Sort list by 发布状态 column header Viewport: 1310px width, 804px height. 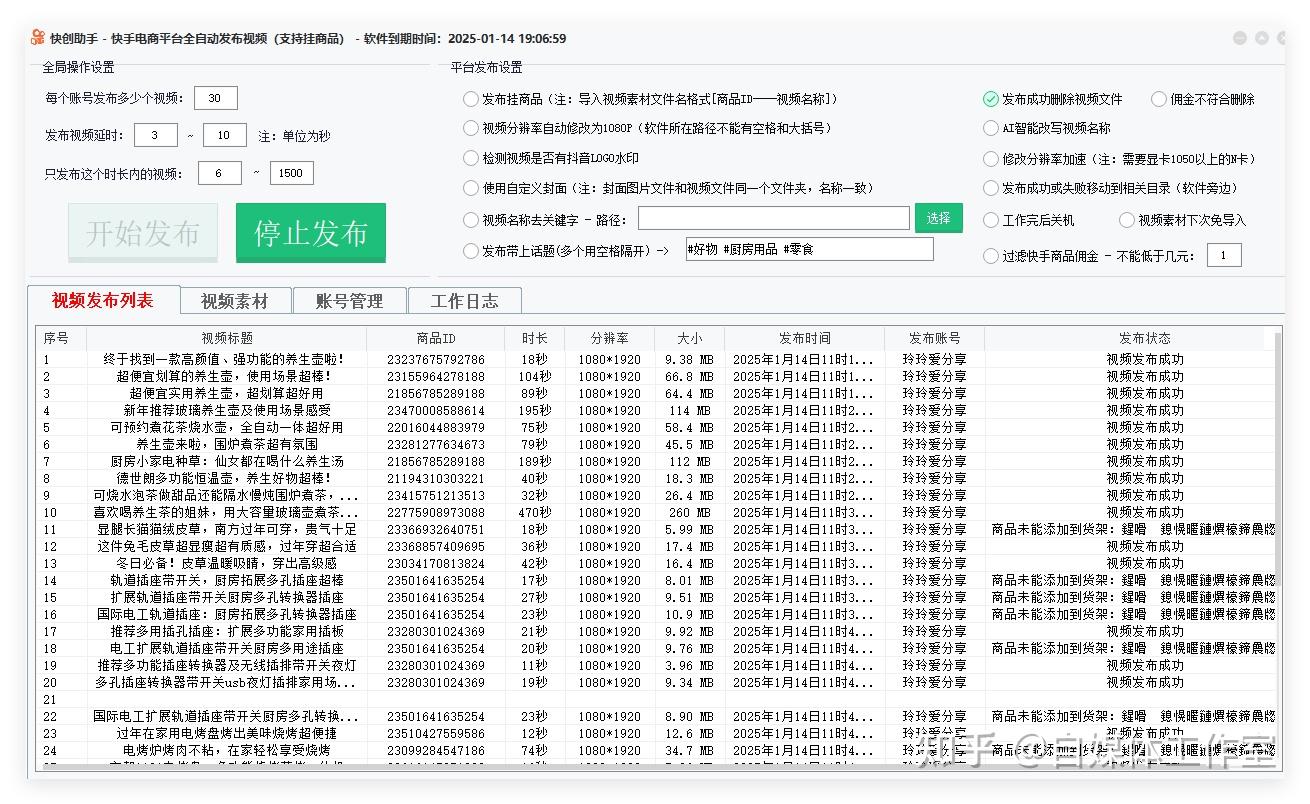click(x=1144, y=338)
